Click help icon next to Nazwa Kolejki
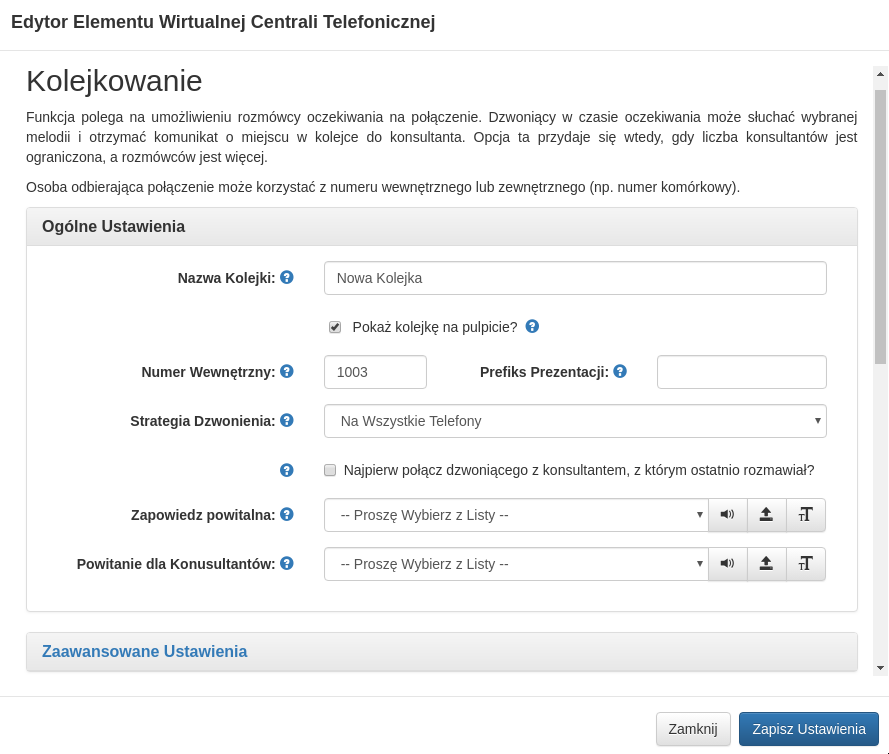This screenshot has height=754, width=889. tap(287, 278)
